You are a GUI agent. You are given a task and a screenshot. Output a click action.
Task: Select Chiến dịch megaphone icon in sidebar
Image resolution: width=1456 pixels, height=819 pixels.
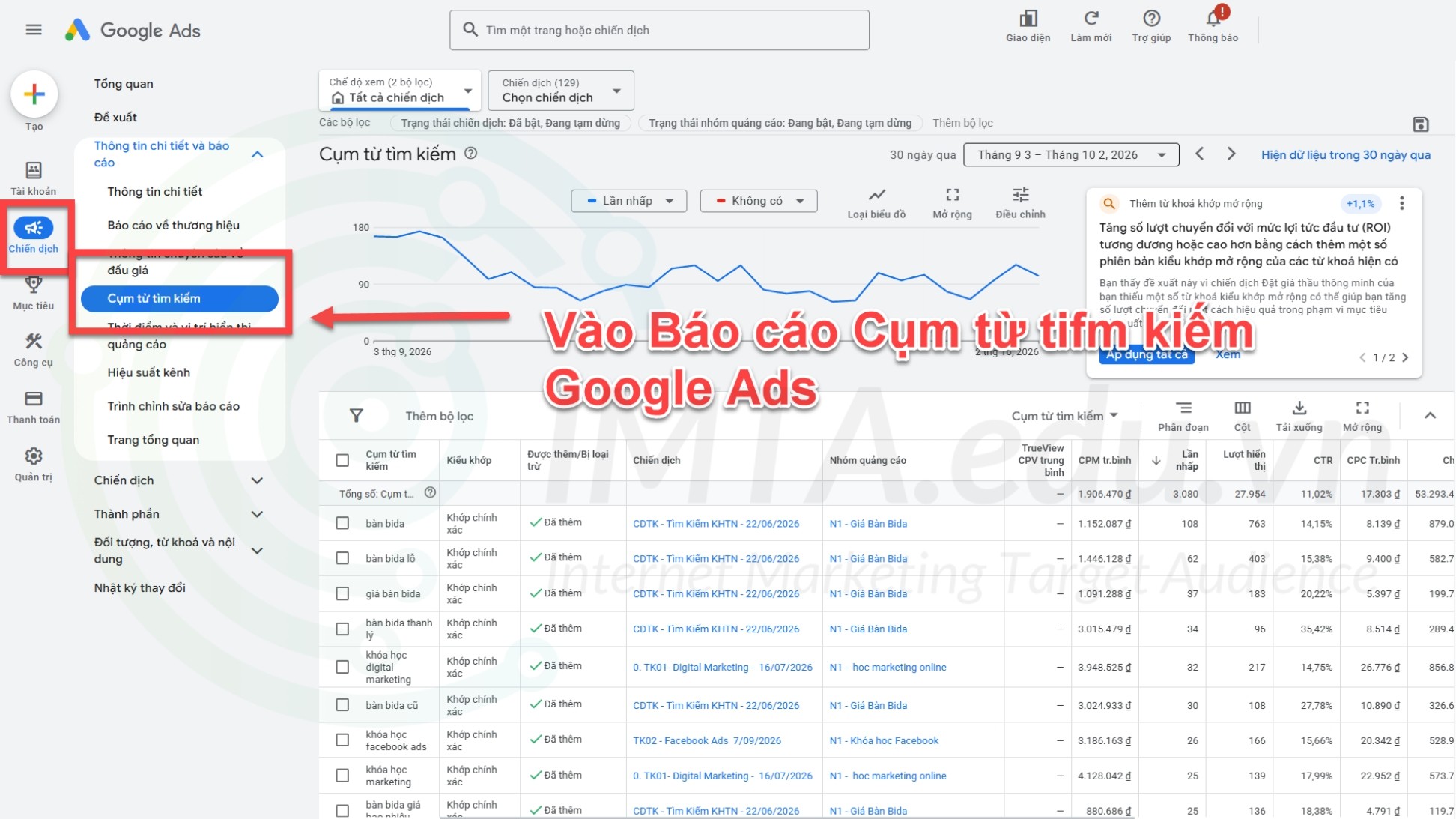click(34, 227)
